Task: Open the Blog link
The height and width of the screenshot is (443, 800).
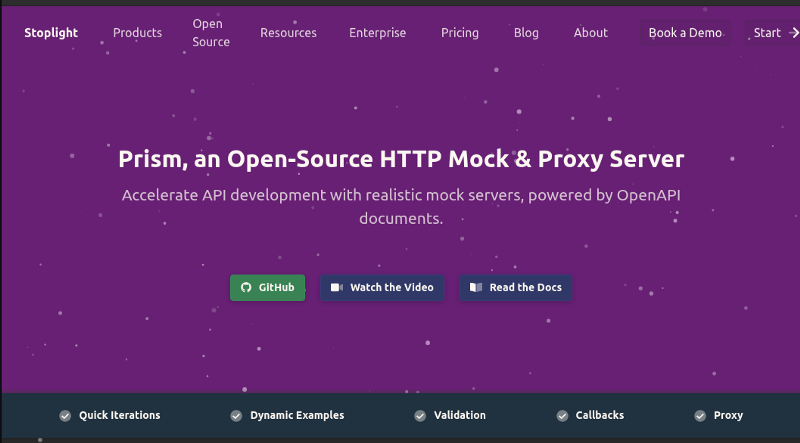Action: (526, 33)
